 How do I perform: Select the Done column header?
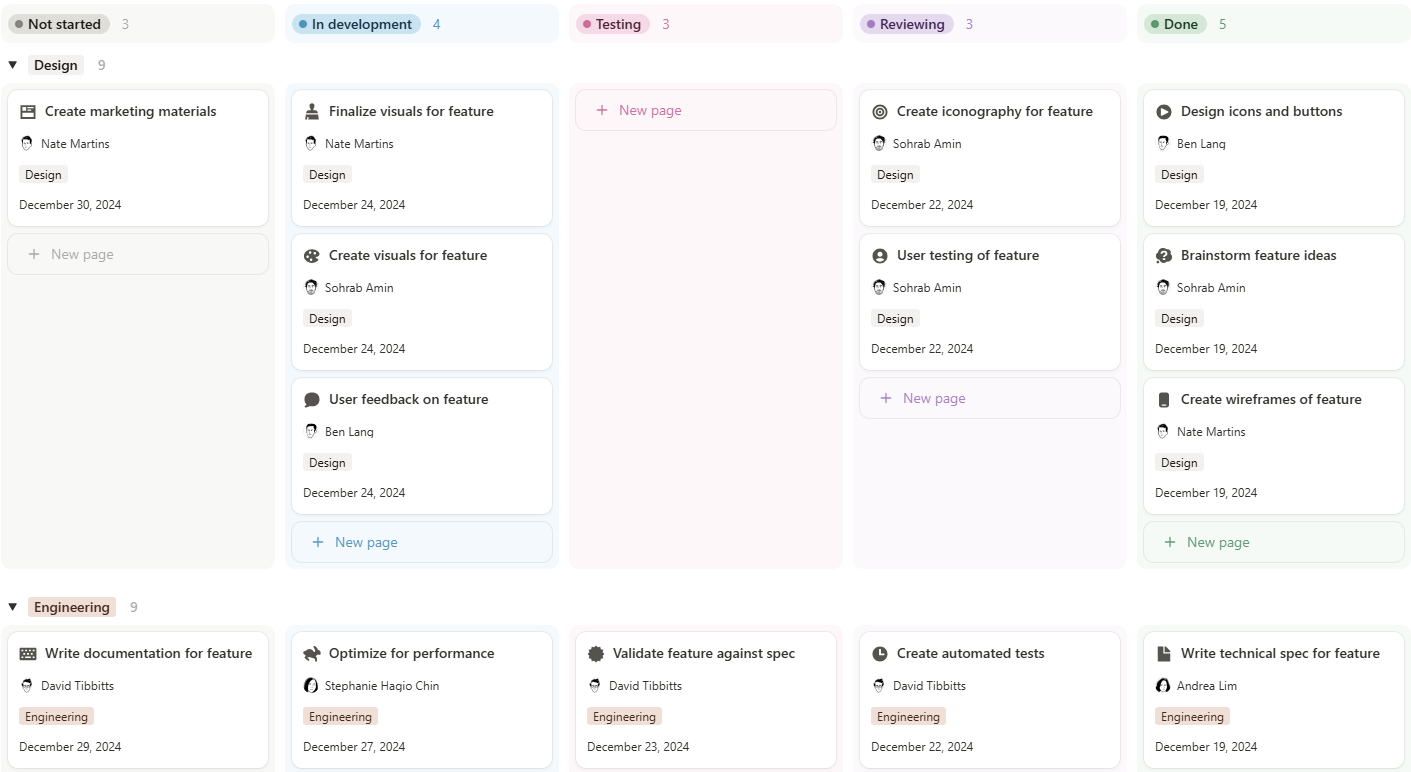(1175, 24)
